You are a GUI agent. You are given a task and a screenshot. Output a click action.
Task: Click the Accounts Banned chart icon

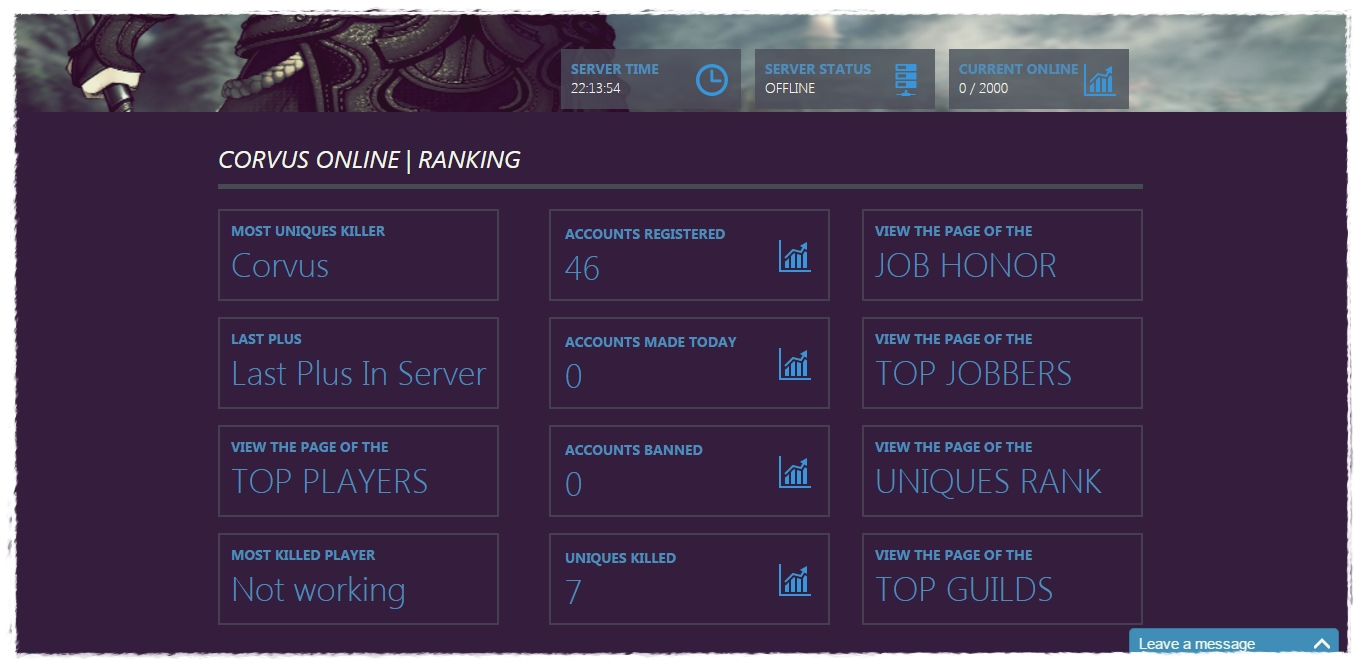(x=795, y=472)
